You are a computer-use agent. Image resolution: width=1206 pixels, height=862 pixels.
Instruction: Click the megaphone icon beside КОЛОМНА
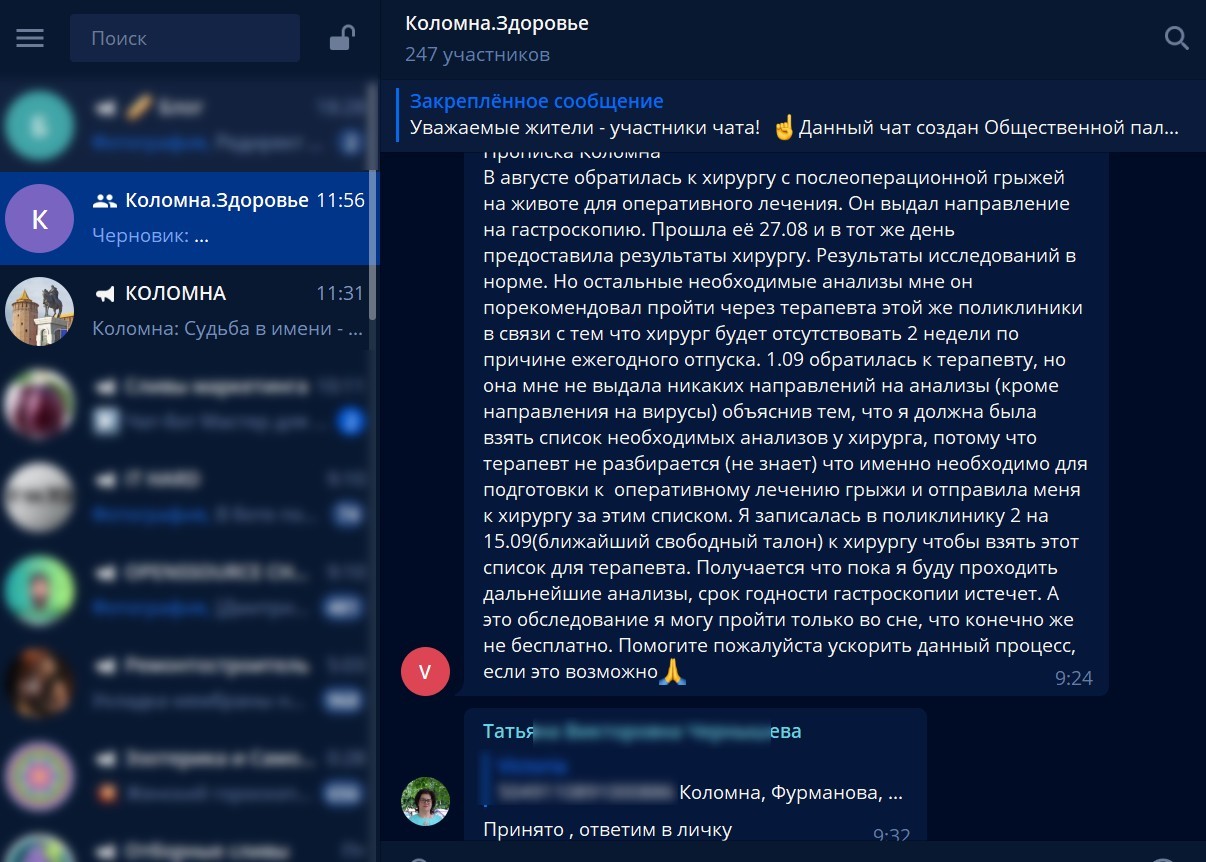pyautogui.click(x=105, y=294)
